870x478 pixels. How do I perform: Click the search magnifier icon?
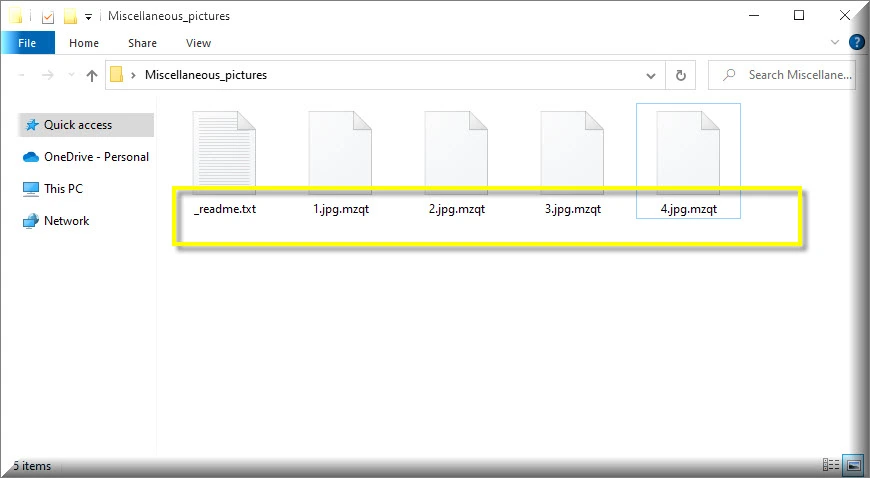coord(729,74)
